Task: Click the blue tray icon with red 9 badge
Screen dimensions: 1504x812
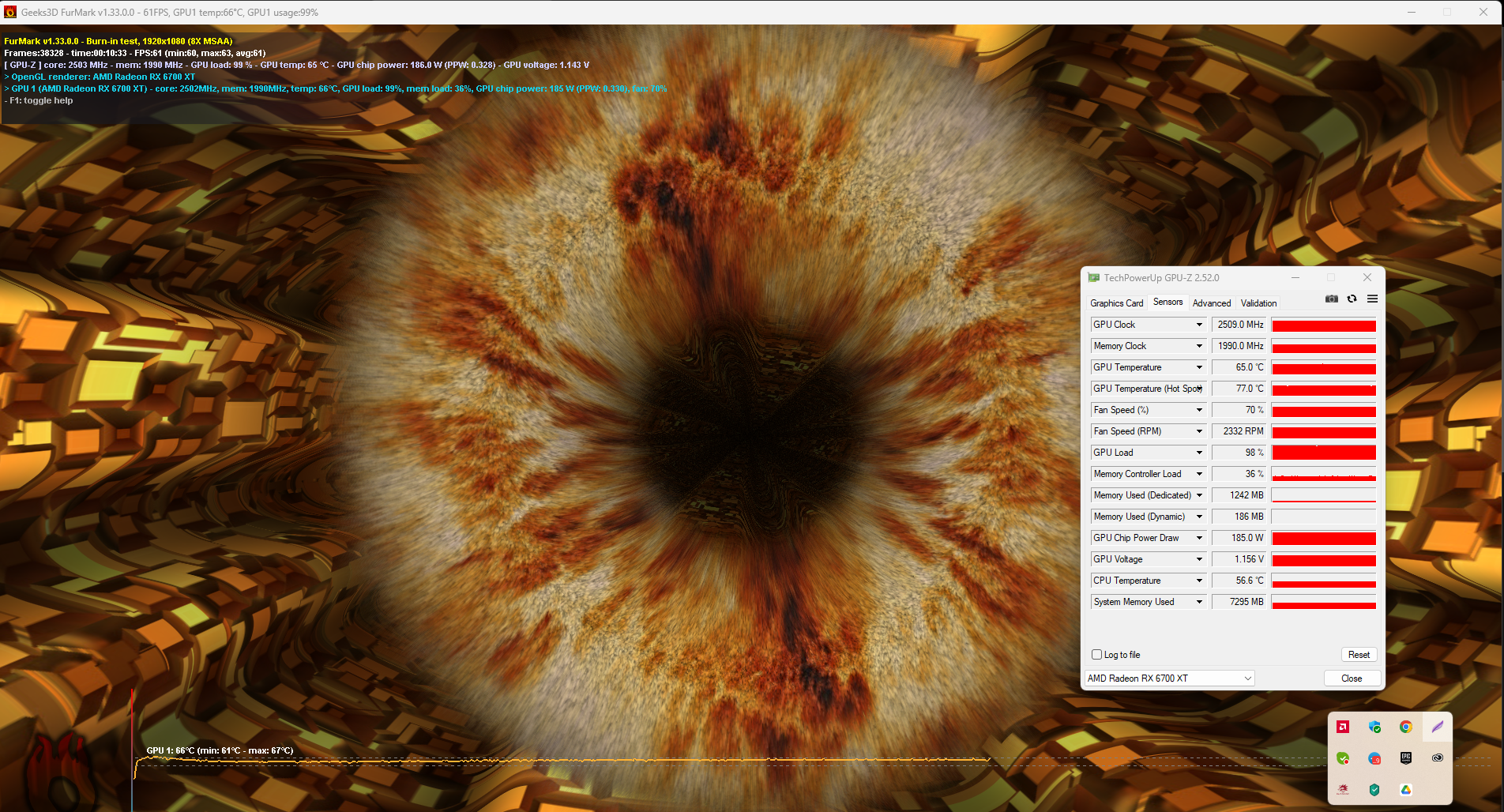Action: pos(1374,758)
